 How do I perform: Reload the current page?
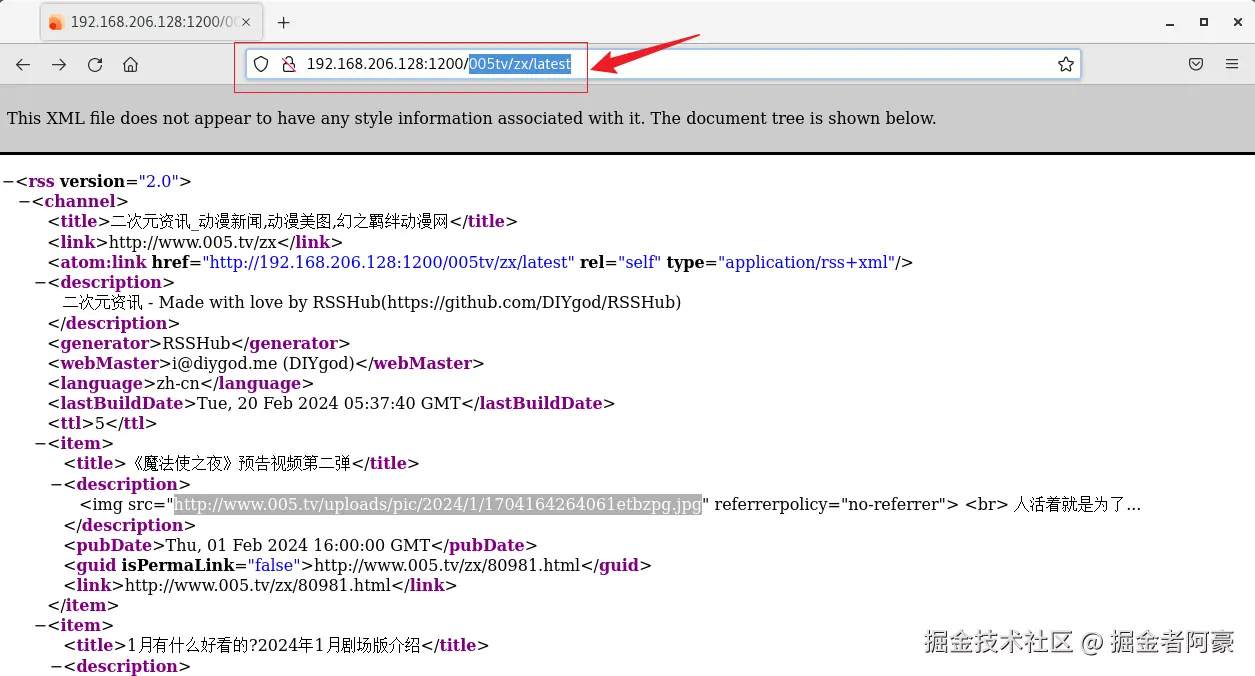pyautogui.click(x=95, y=65)
